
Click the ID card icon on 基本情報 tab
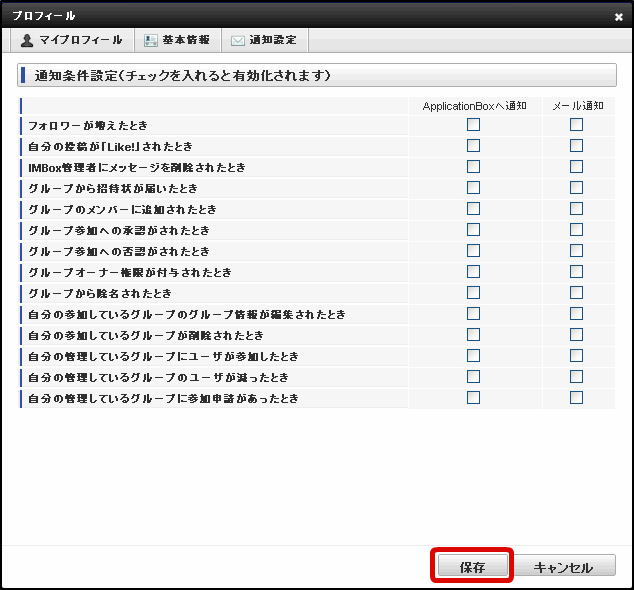pyautogui.click(x=151, y=40)
